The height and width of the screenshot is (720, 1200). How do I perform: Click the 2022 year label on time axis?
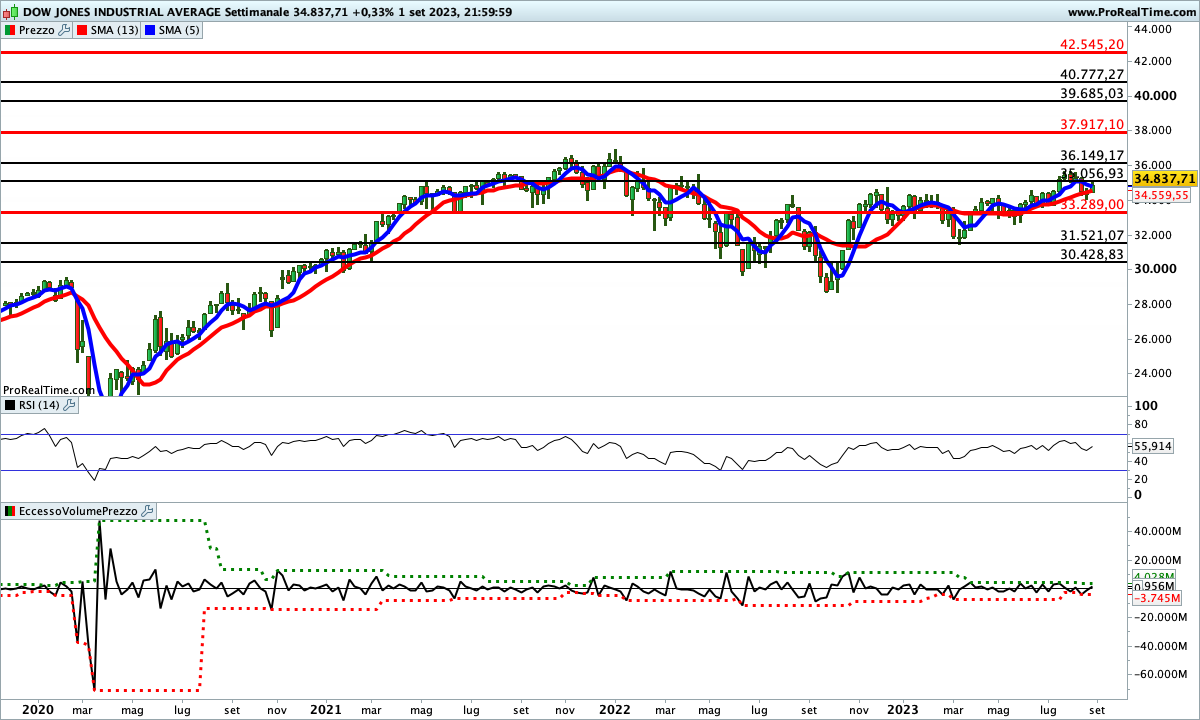click(613, 709)
